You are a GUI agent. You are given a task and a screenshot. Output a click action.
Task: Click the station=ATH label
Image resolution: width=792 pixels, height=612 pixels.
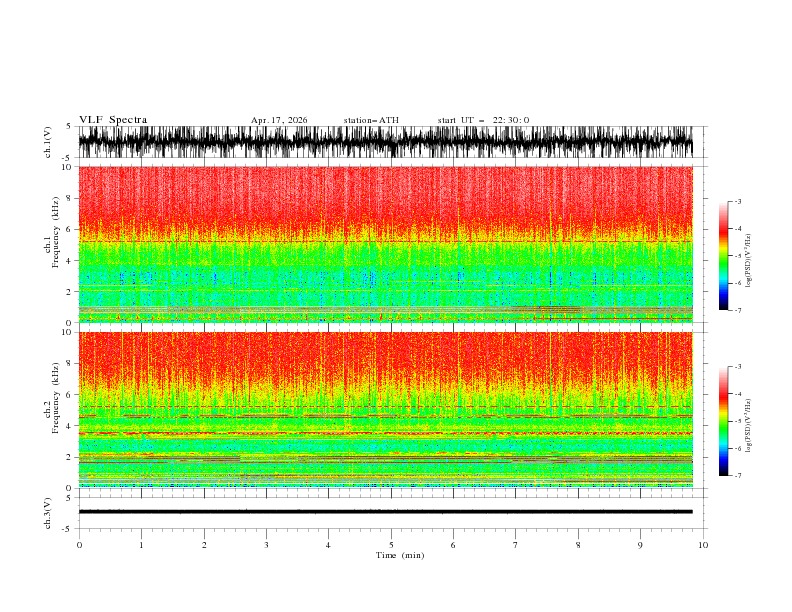coord(371,120)
